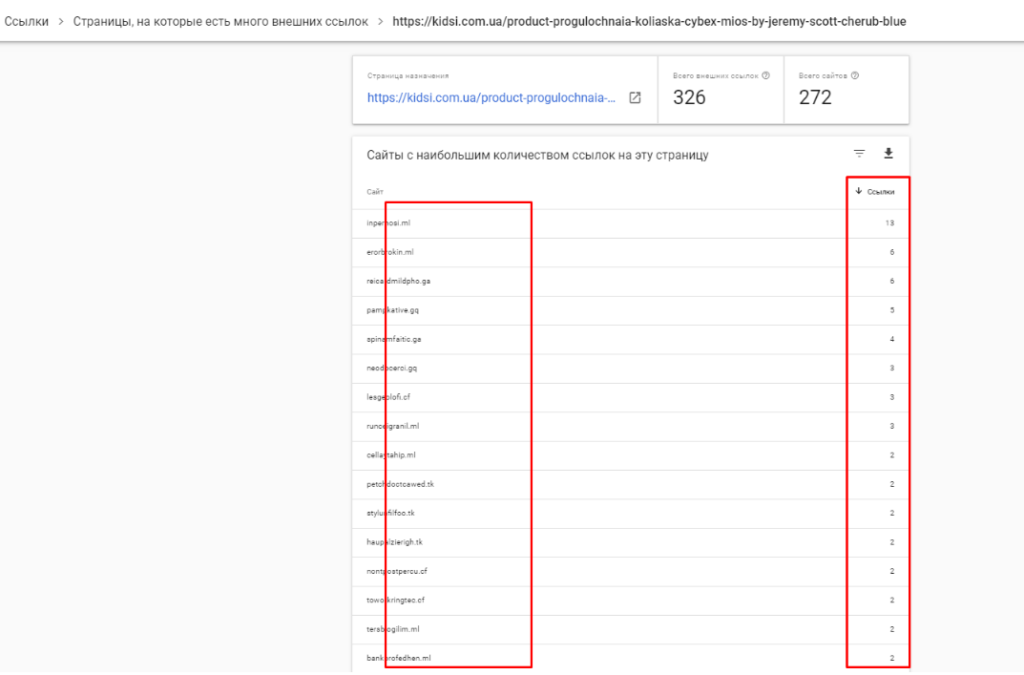Image resolution: width=1024 pixels, height=675 pixels.
Task: Click help icon next to 'Всего сайтов'
Action: [855, 75]
